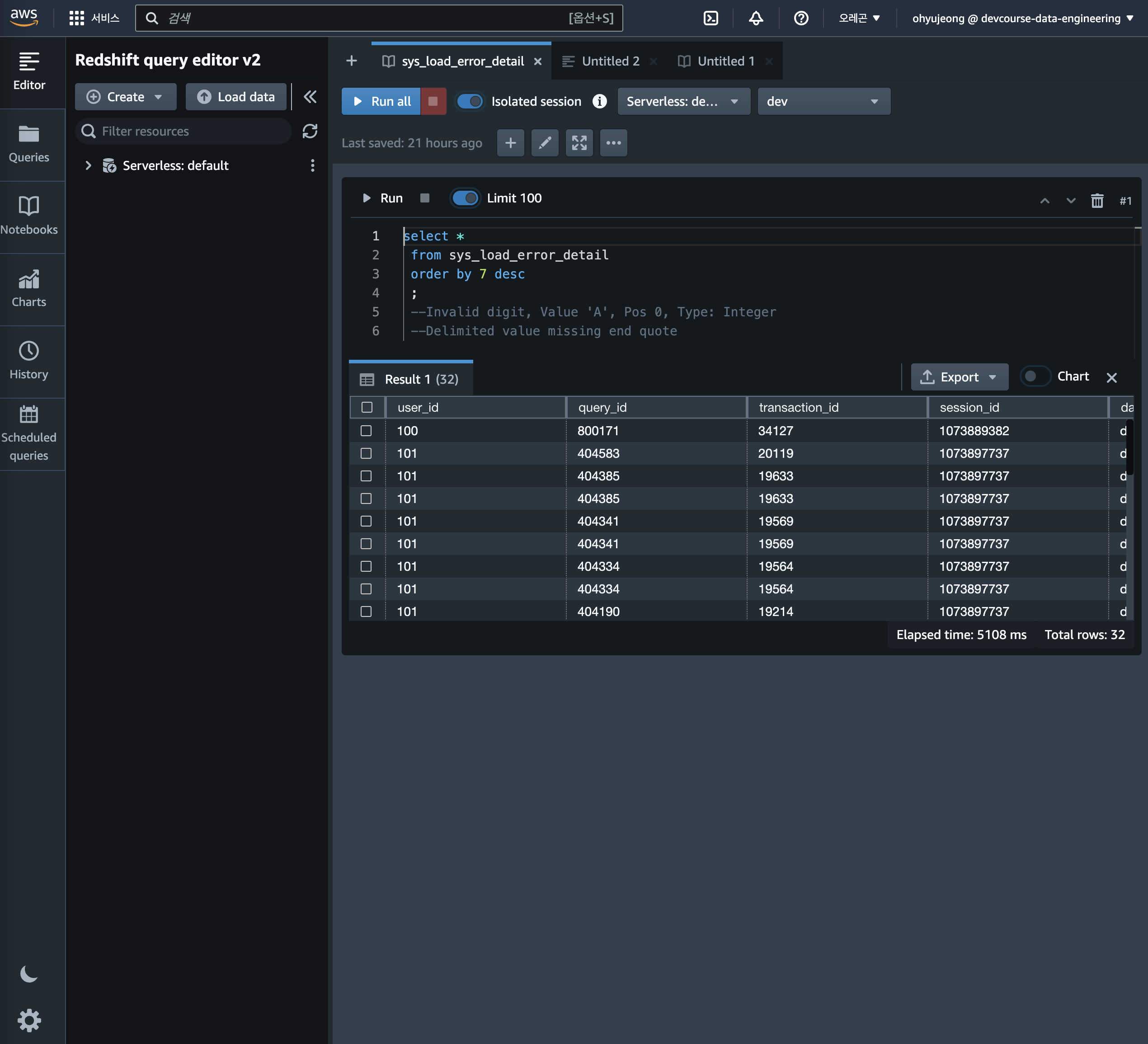Open the Create dropdown
The height and width of the screenshot is (1044, 1148).
[125, 97]
